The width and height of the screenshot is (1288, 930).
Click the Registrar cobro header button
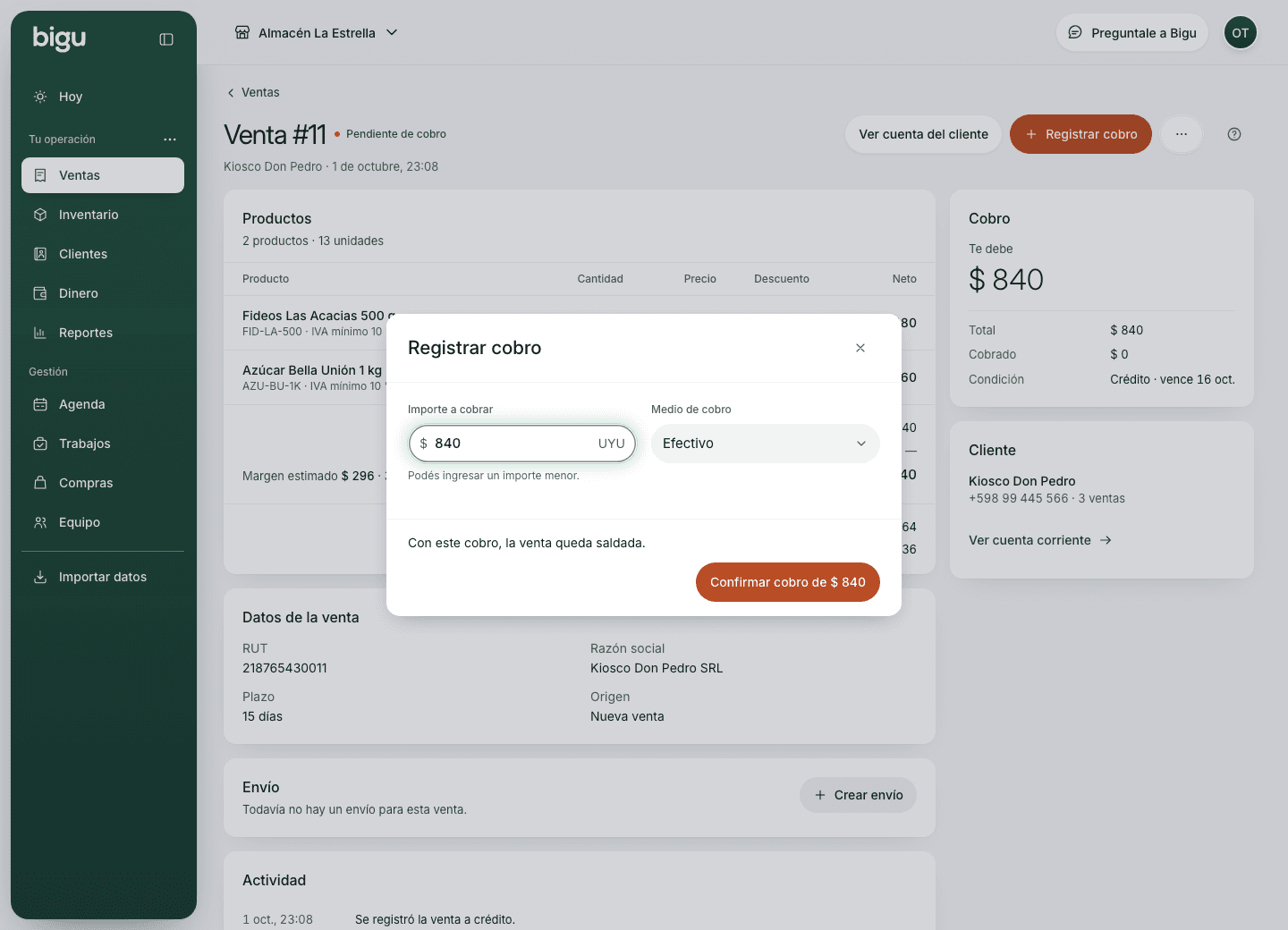coord(1080,134)
